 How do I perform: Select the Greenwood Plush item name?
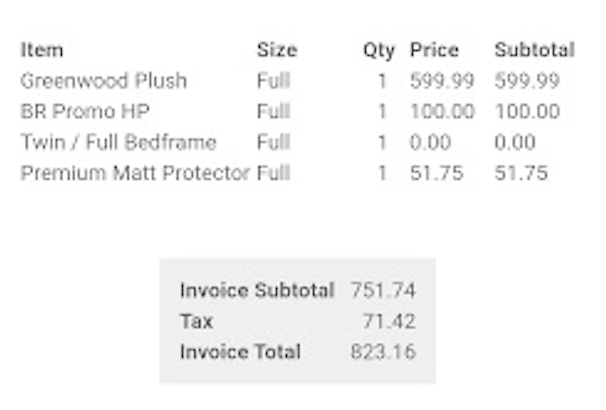104,81
